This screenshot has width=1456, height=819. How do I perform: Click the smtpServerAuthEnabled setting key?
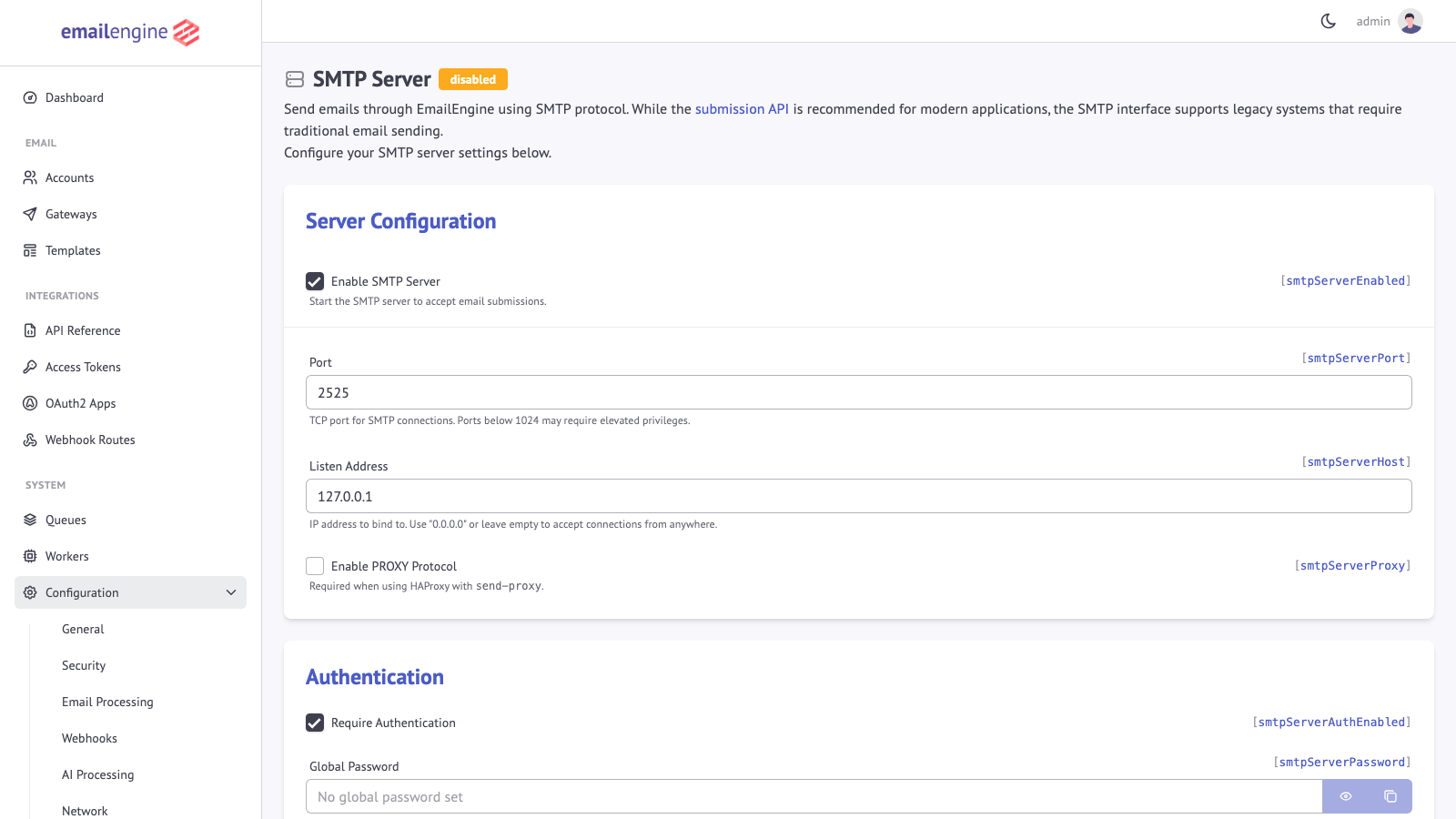tap(1332, 723)
